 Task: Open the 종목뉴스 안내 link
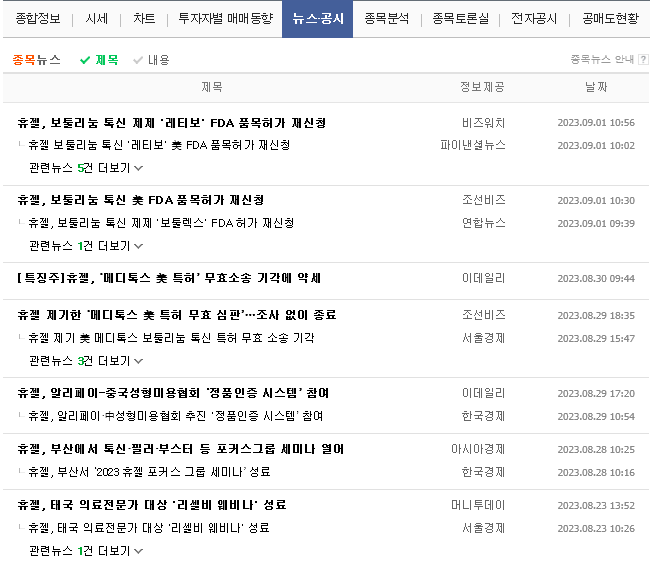[602, 60]
